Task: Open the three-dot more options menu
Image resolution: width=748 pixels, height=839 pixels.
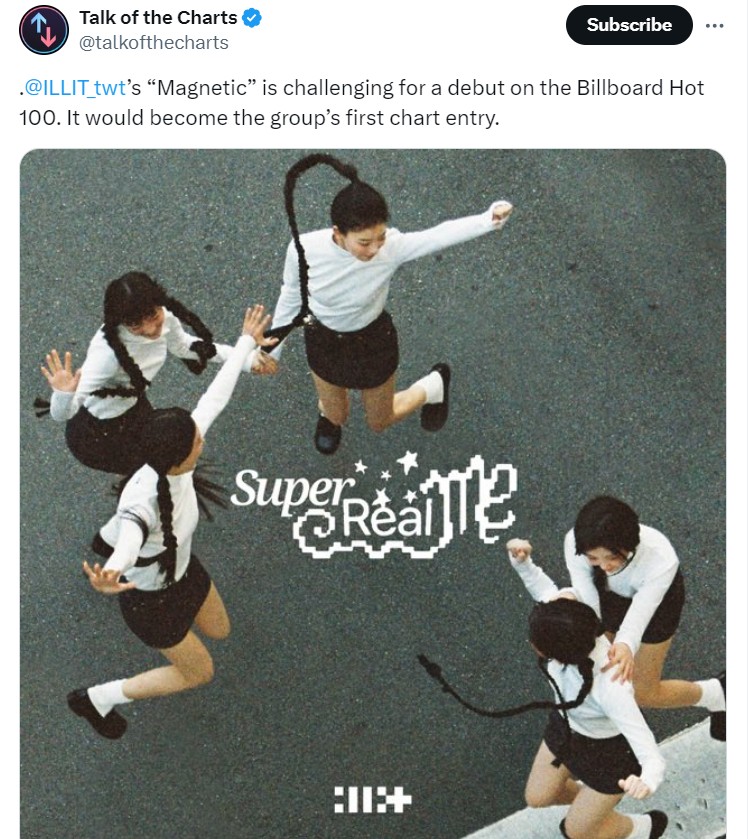Action: pos(714,25)
